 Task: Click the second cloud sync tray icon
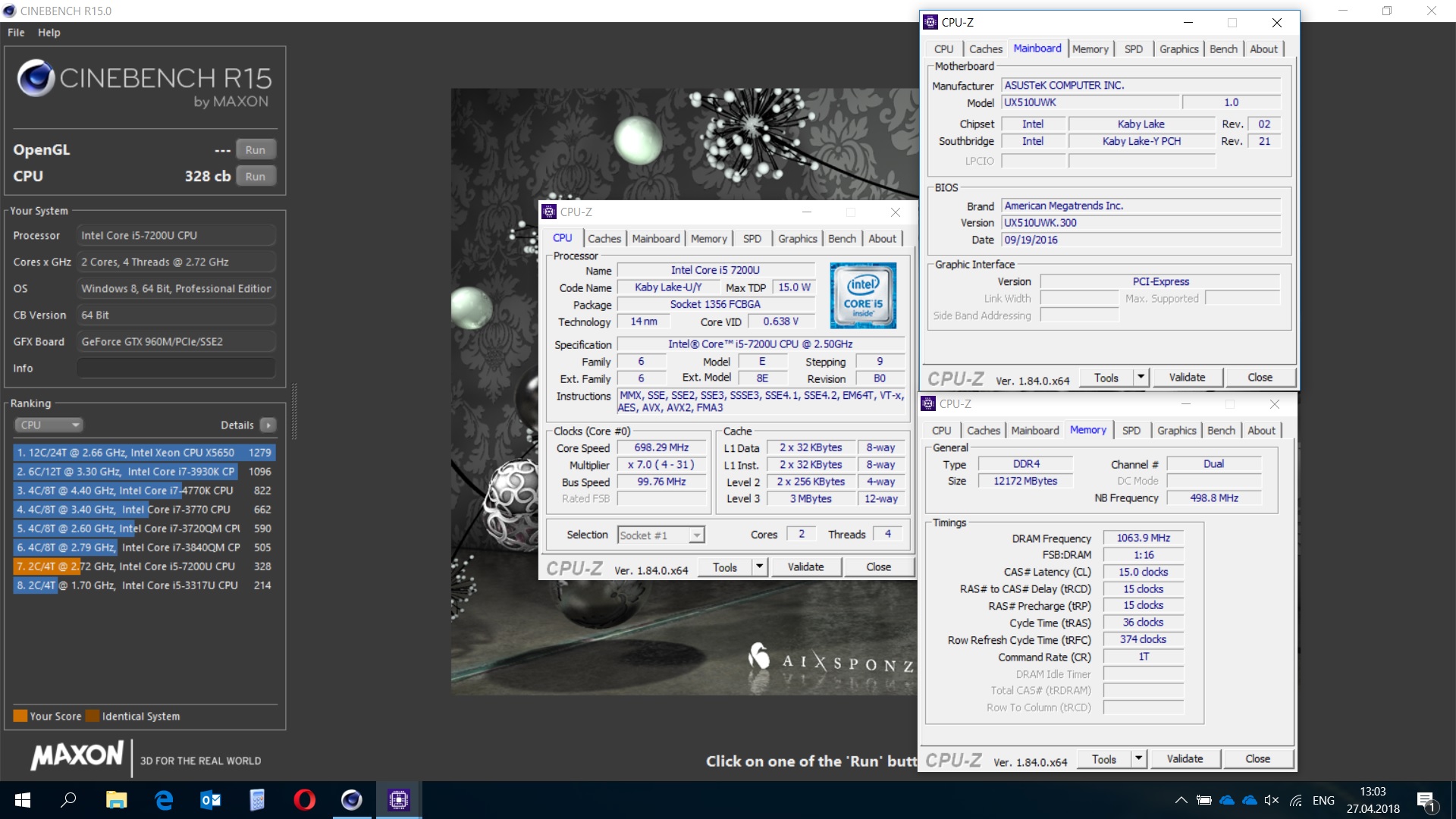point(1250,800)
